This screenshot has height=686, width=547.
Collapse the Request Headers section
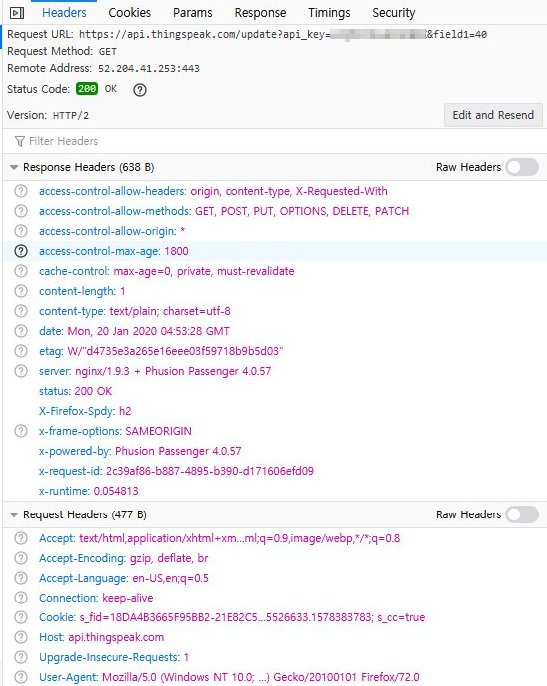coord(14,514)
